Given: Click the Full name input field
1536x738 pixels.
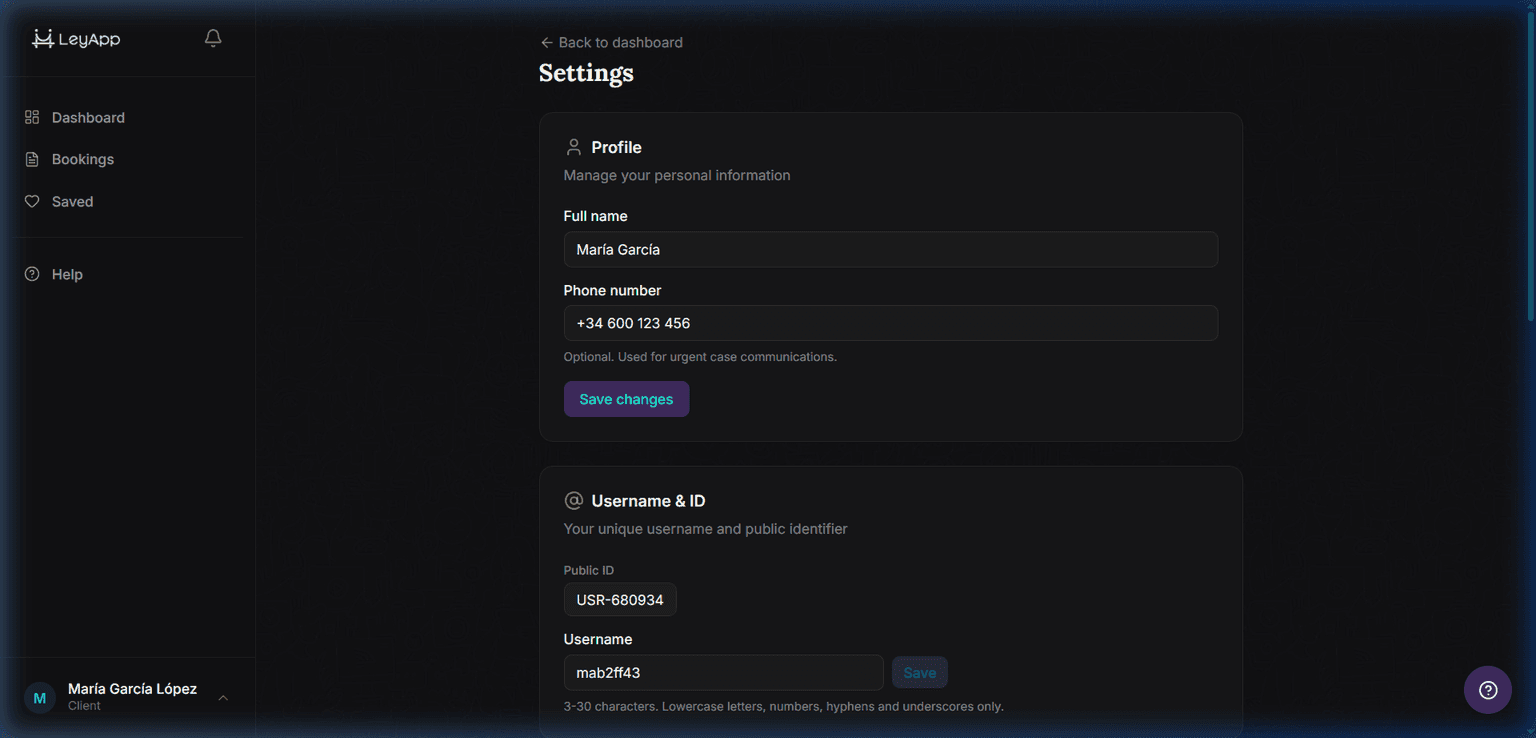Looking at the screenshot, I should [x=890, y=249].
